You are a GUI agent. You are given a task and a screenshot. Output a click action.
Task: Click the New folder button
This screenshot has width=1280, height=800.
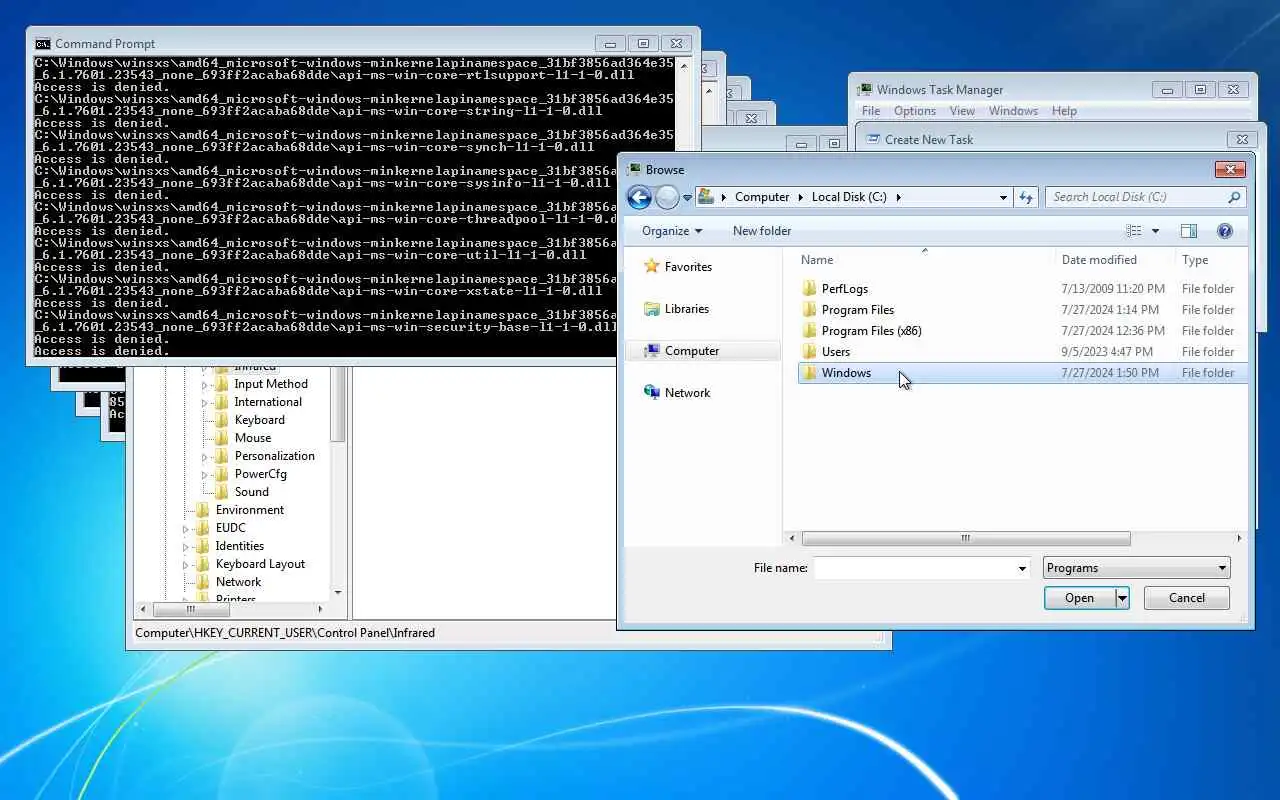pos(762,231)
